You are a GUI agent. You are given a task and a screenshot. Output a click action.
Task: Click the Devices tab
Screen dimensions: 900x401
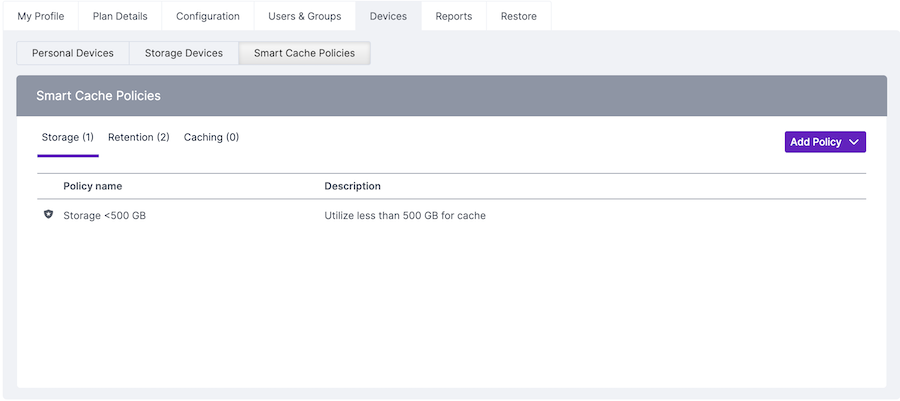coord(389,16)
